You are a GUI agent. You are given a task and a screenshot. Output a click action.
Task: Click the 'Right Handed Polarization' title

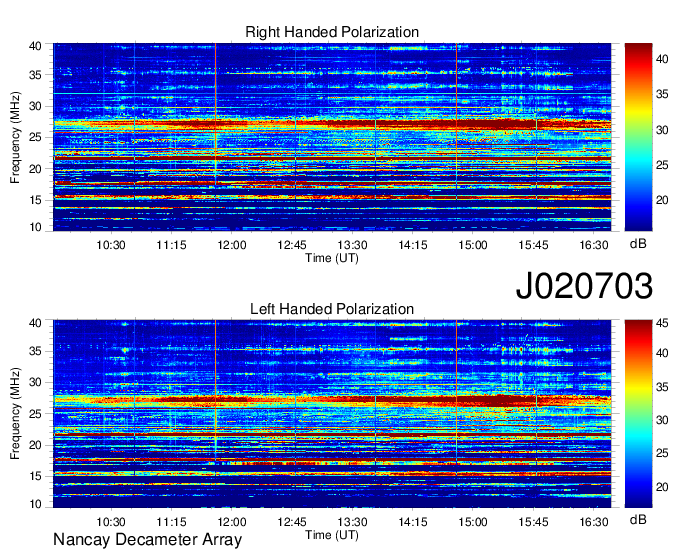332,32
